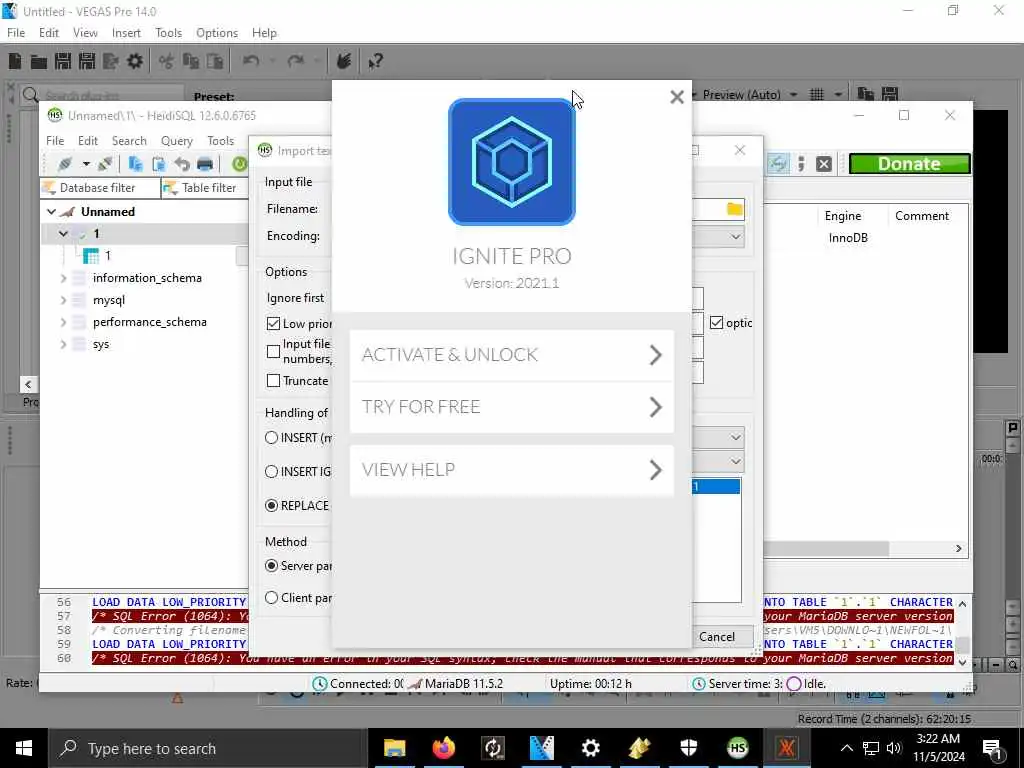Toggle the 'optic' checkbox on dialog right
Viewport: 1024px width, 768px height.
click(716, 323)
